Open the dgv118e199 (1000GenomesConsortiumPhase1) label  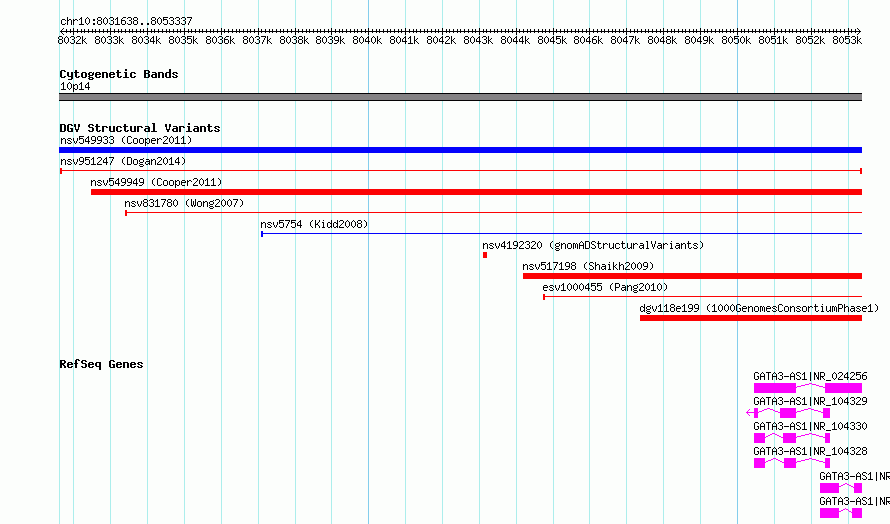coord(759,308)
